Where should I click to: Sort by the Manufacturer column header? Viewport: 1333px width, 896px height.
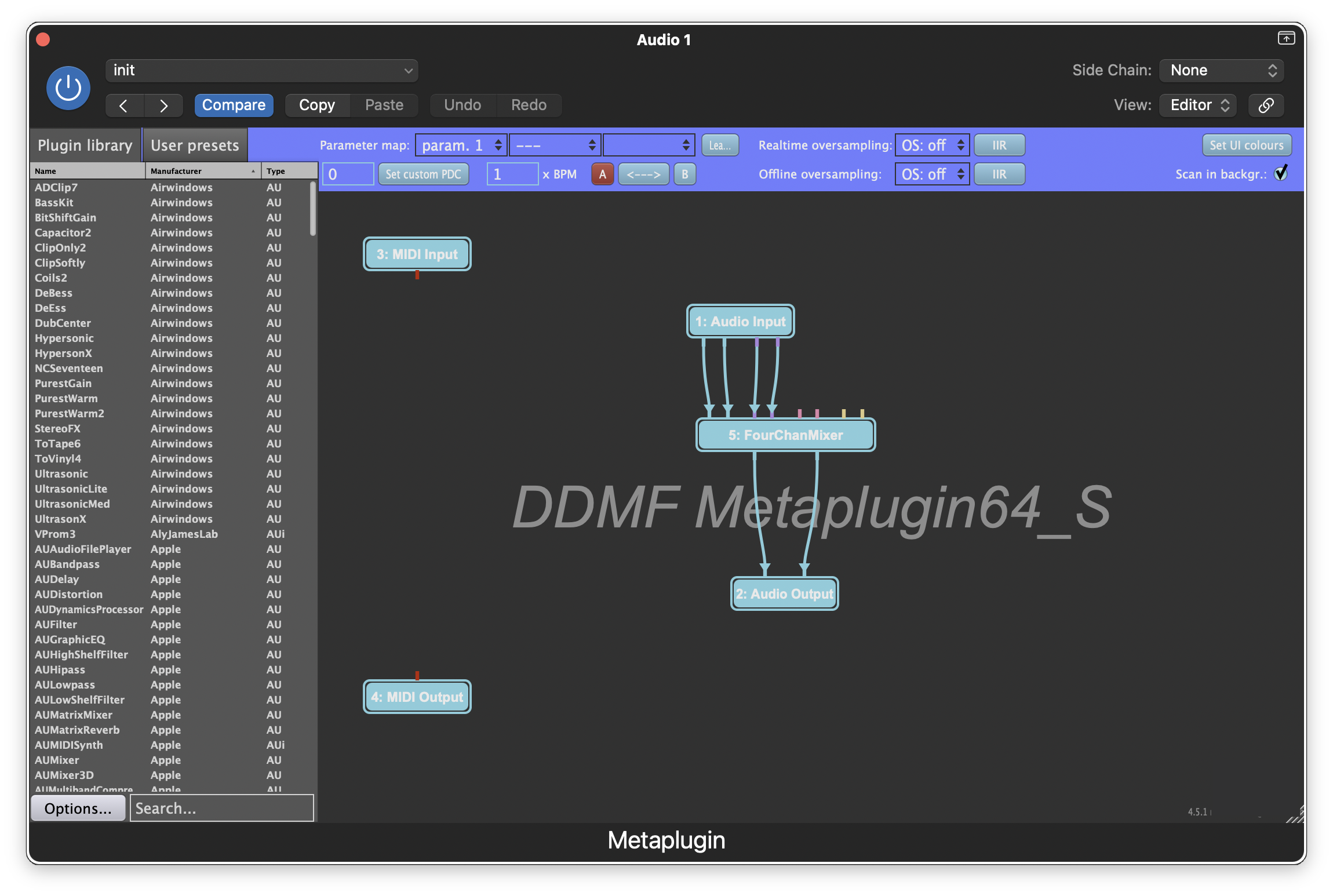[x=203, y=171]
